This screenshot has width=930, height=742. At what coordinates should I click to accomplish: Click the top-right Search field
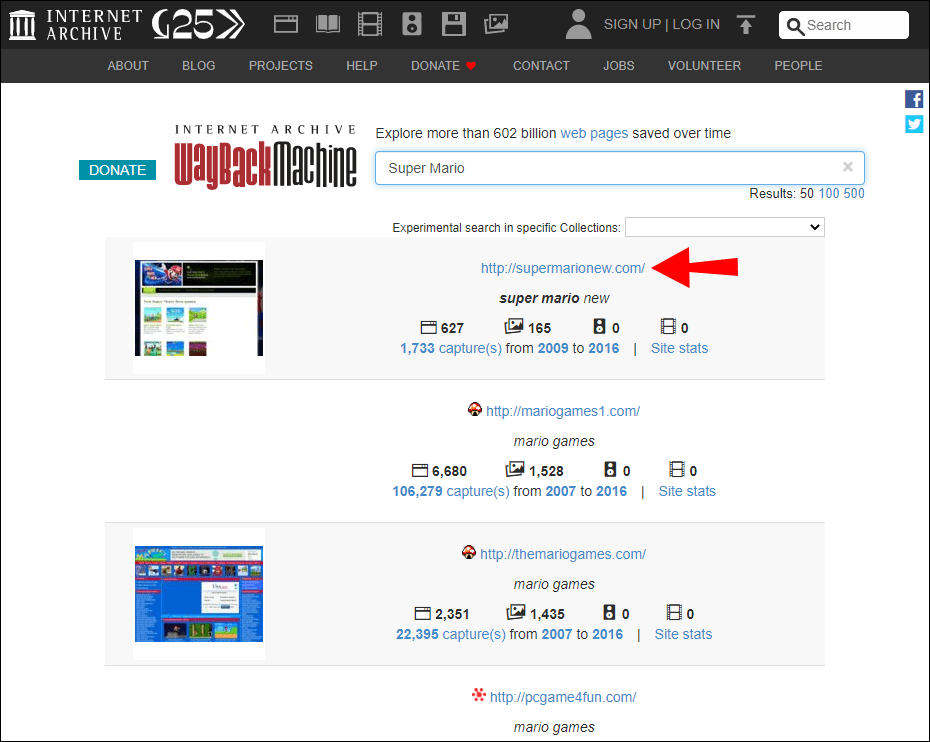pyautogui.click(x=843, y=25)
